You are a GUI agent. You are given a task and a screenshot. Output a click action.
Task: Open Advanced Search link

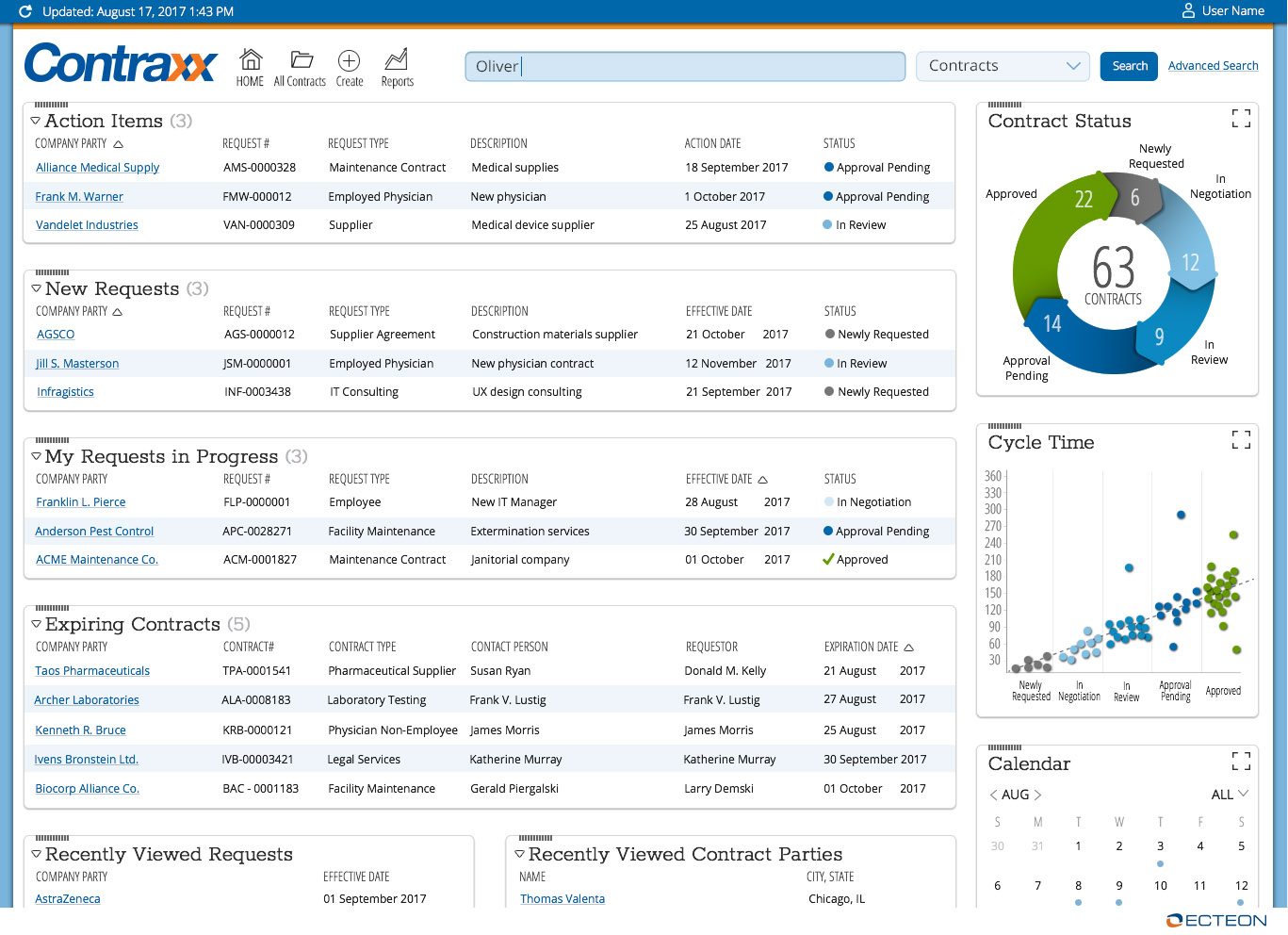click(x=1214, y=66)
